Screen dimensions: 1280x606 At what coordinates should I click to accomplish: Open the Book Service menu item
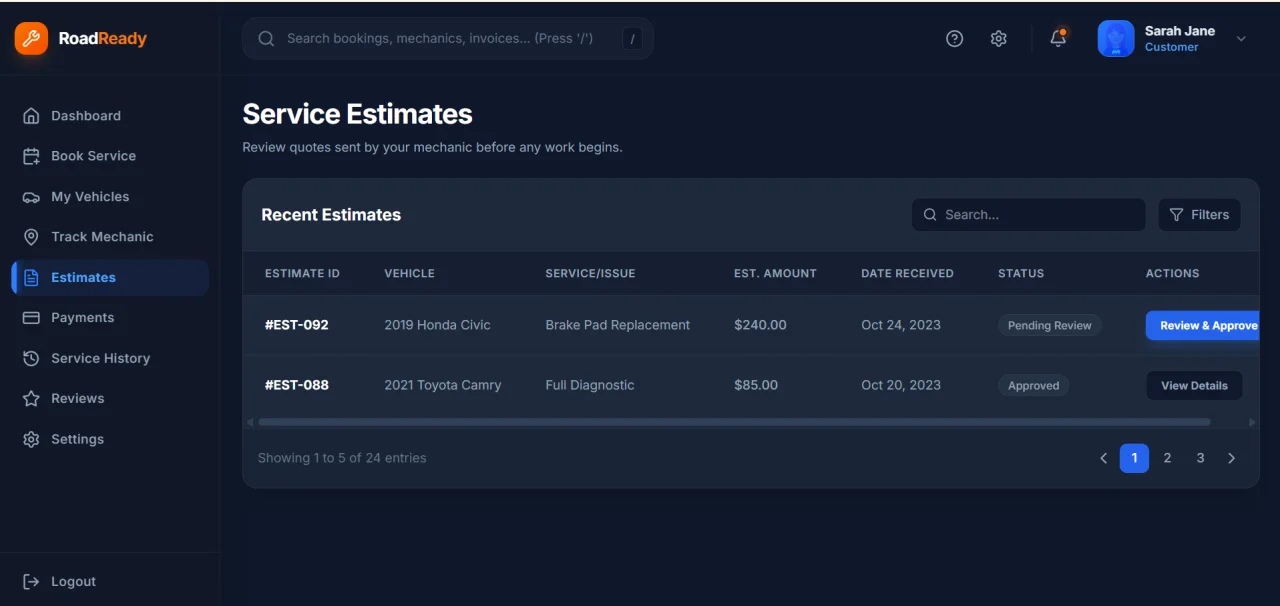pos(110,156)
